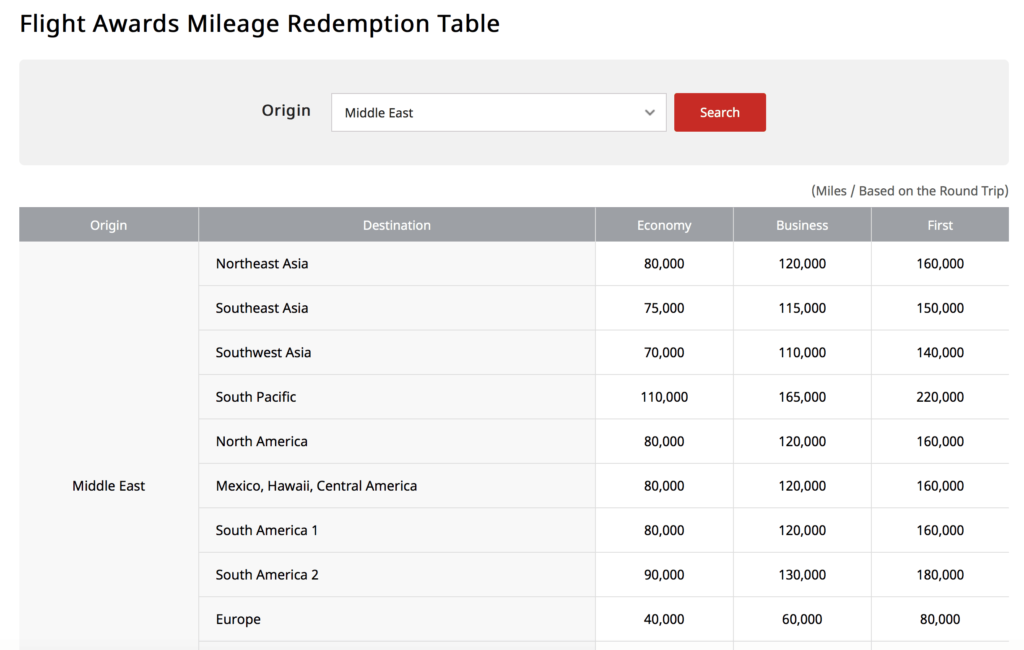Click the First column header

click(940, 225)
